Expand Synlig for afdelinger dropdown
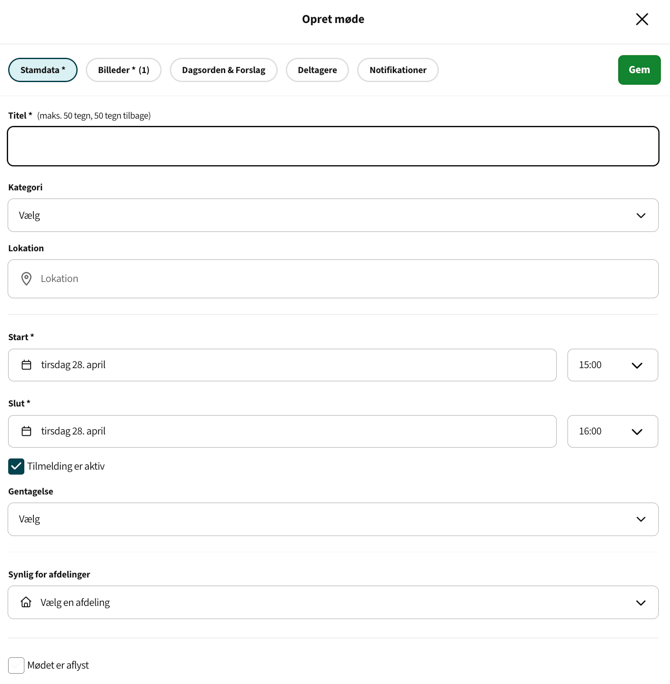The width and height of the screenshot is (670, 684). [x=333, y=602]
